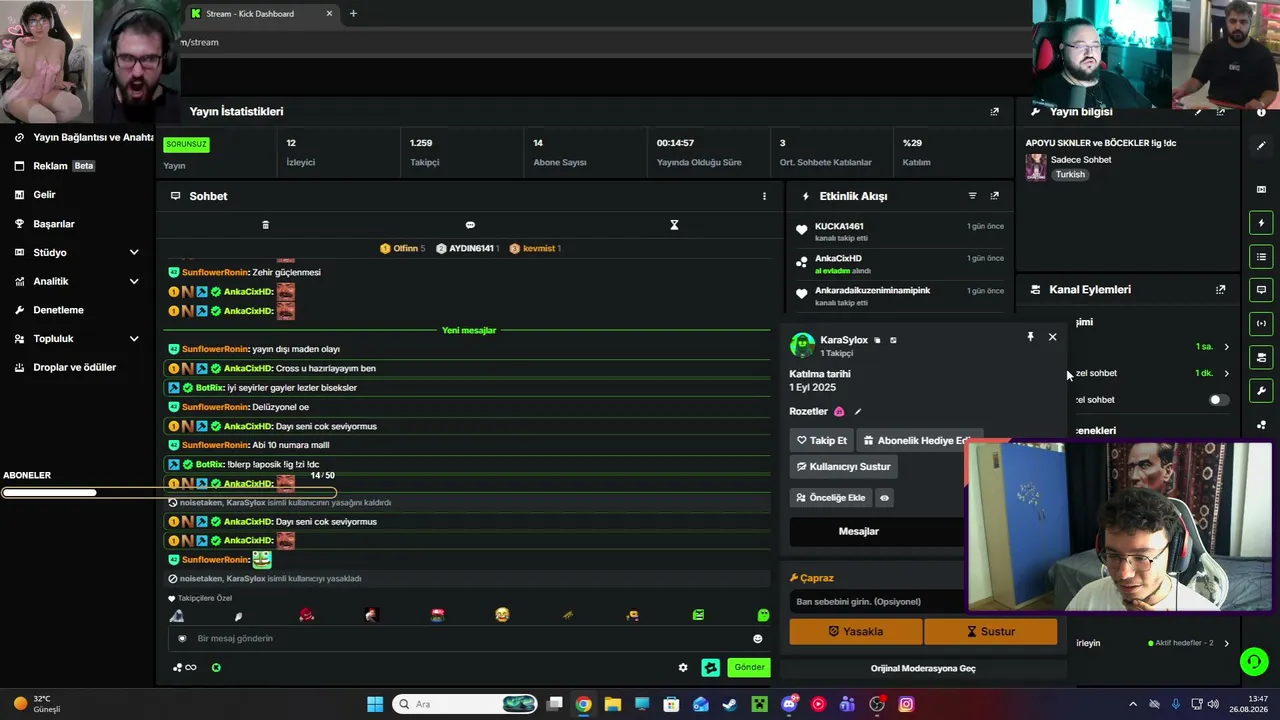
Task: Click the ban reason input field
Action: [x=876, y=601]
